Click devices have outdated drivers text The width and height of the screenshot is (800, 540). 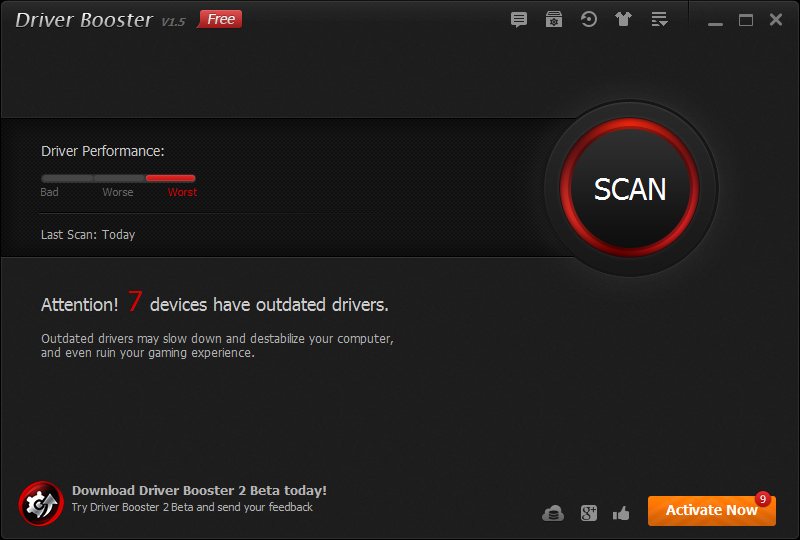tap(269, 305)
